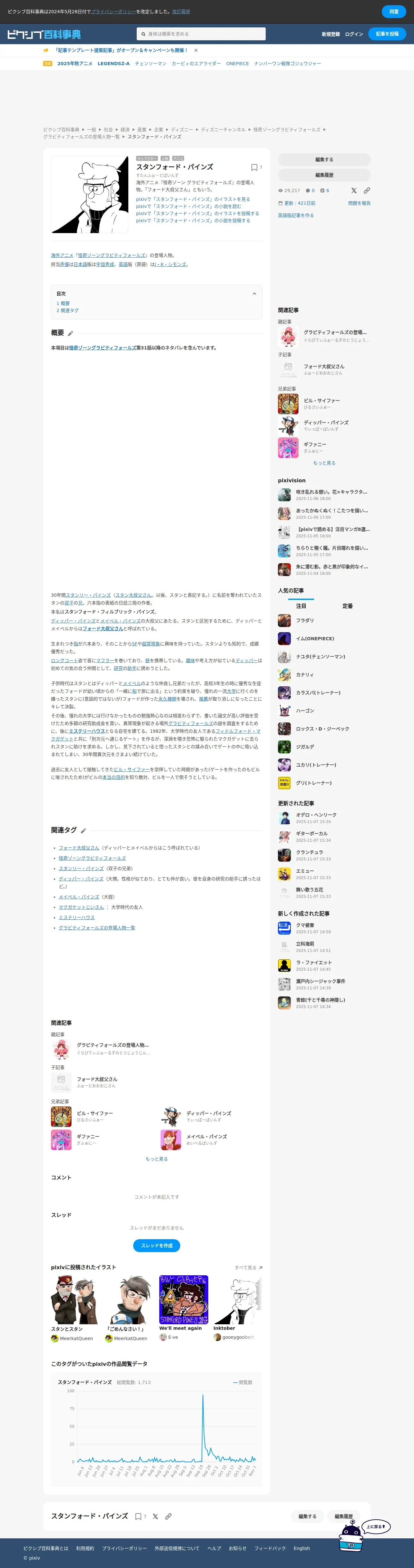The image size is (414, 1568).
Task: Click the bottom bar X share icon
Action: [155, 1516]
